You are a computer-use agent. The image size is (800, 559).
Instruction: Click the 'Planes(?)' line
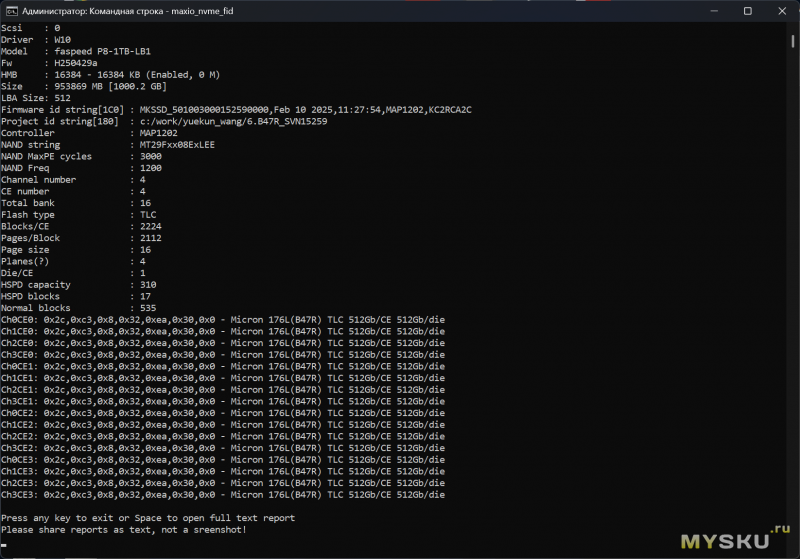tap(73, 262)
